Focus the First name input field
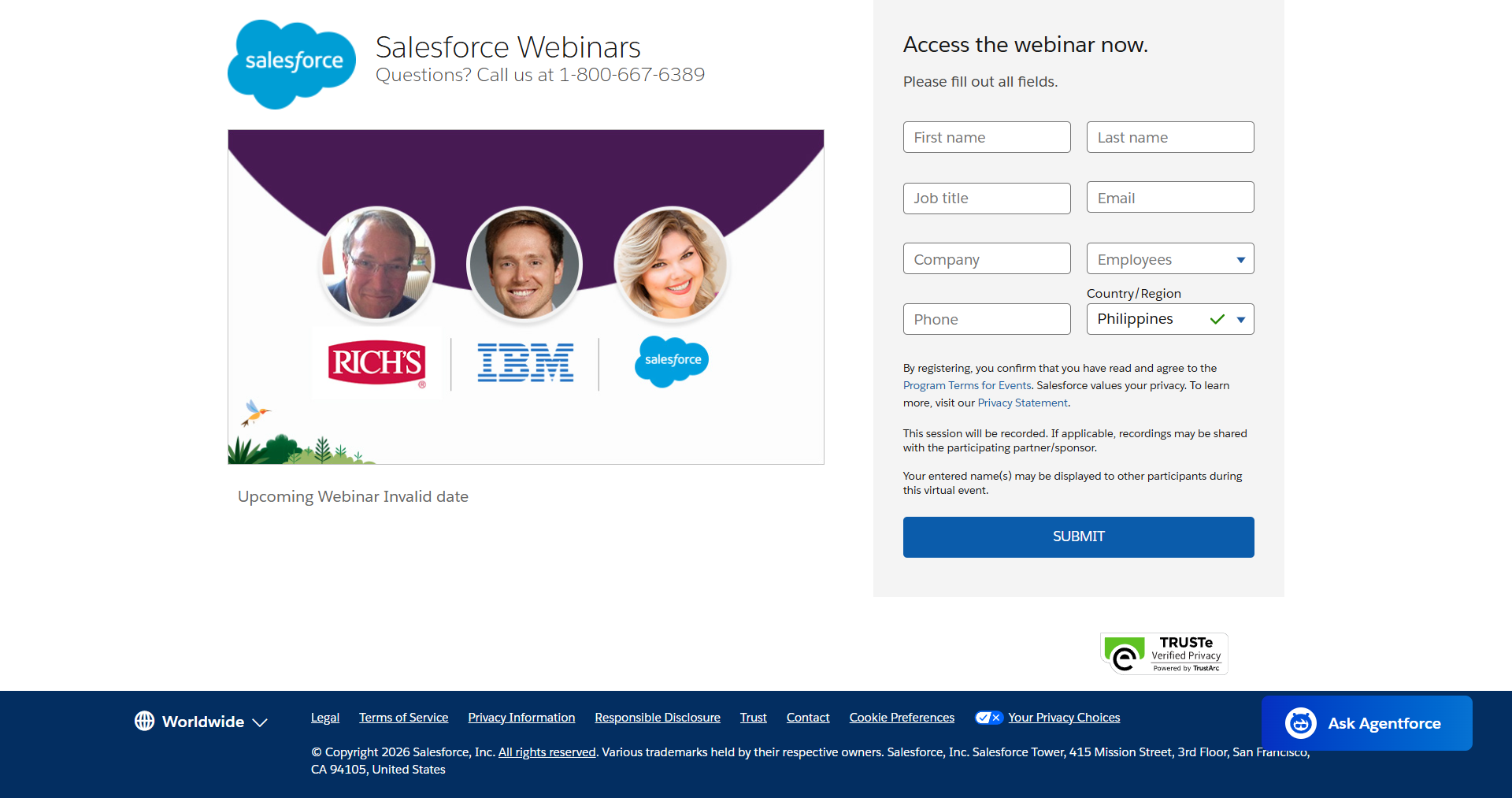This screenshot has width=1512, height=798. (986, 137)
